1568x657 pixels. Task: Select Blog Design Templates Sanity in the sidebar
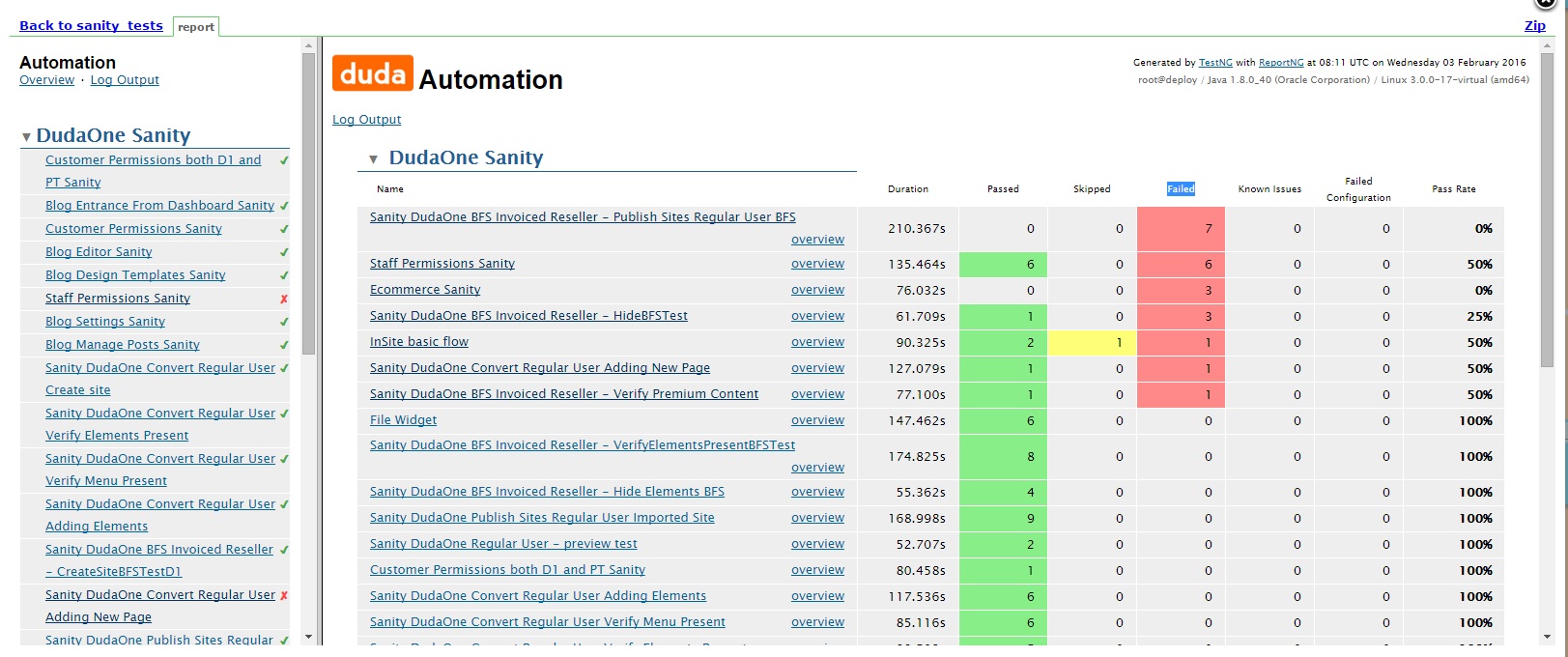point(135,275)
